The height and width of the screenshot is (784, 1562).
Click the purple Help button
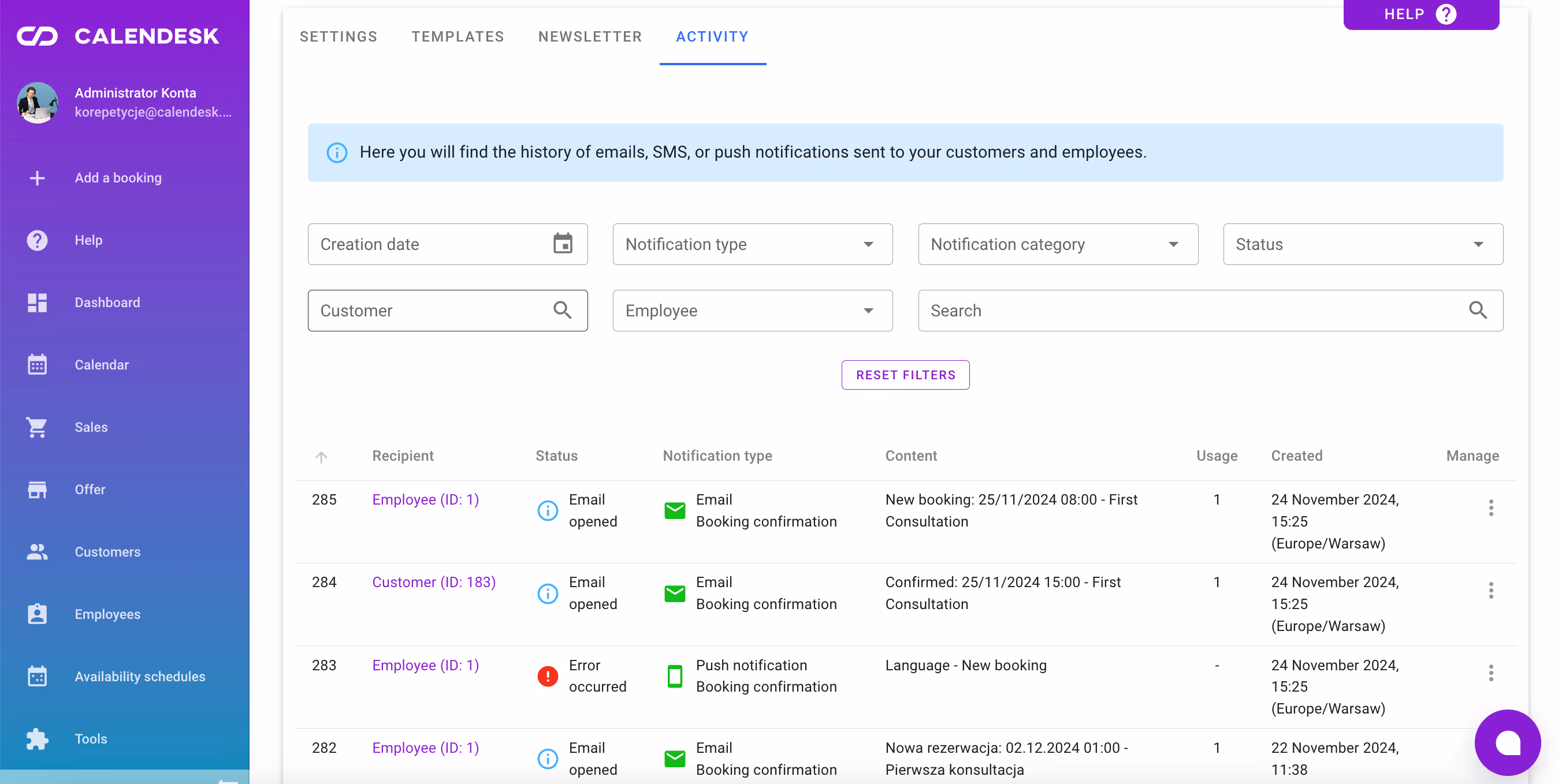[x=1420, y=14]
